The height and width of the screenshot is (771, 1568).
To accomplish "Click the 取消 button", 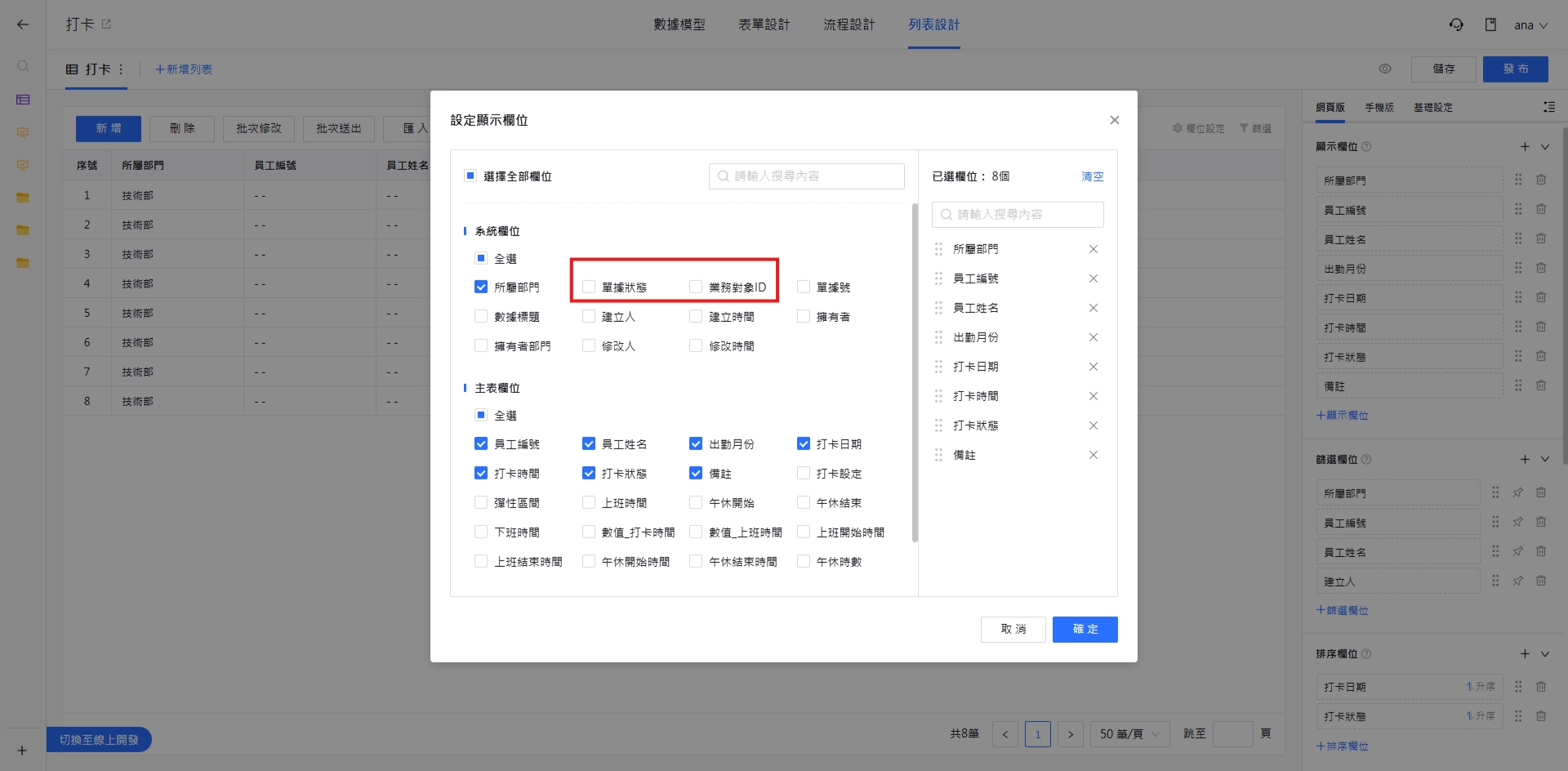I will (x=1013, y=629).
